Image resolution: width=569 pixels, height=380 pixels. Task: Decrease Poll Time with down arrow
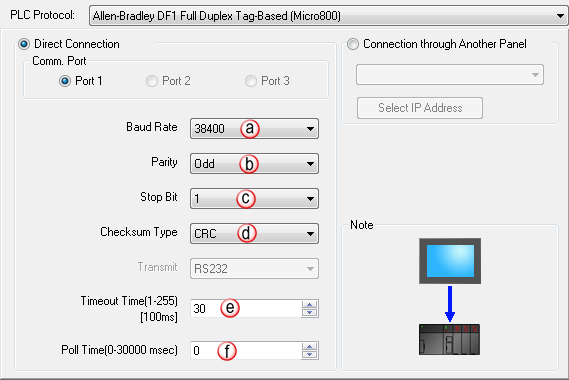click(x=310, y=354)
